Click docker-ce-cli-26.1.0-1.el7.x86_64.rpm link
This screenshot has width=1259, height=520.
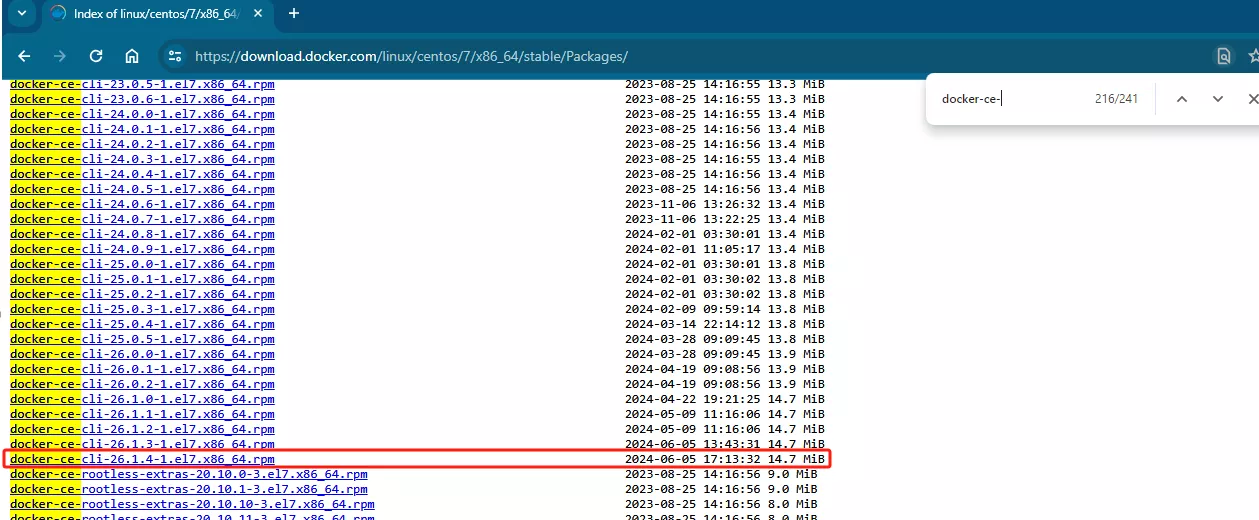click(142, 399)
